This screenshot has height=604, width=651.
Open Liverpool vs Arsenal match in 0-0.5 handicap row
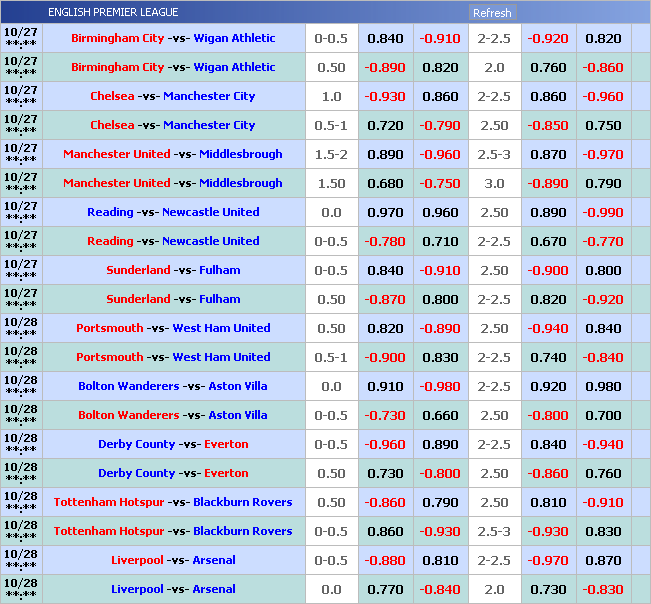173,560
